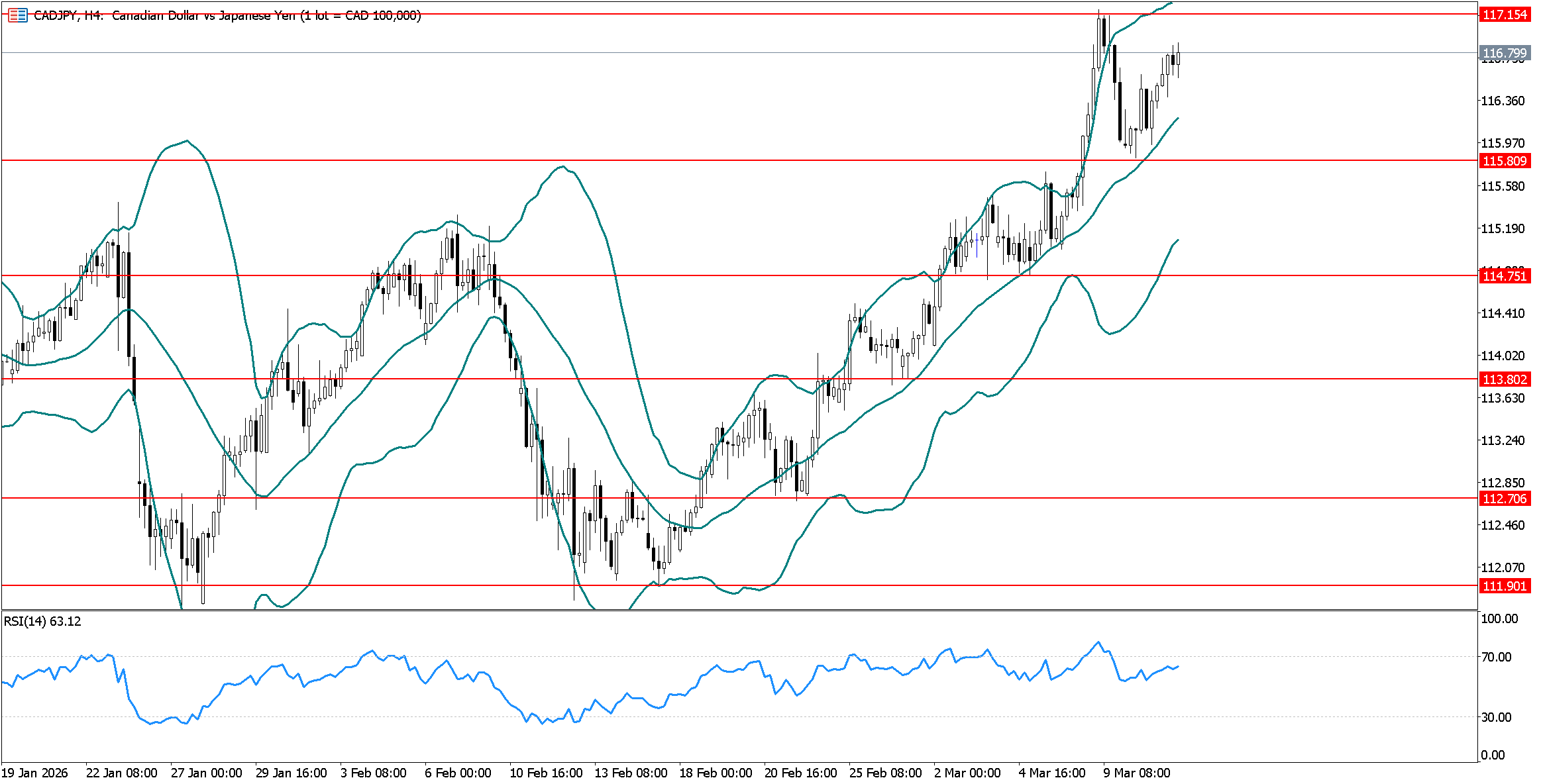The width and height of the screenshot is (1541, 784).
Task: Click the 19 Jan 2026 date label
Action: pyautogui.click(x=34, y=773)
